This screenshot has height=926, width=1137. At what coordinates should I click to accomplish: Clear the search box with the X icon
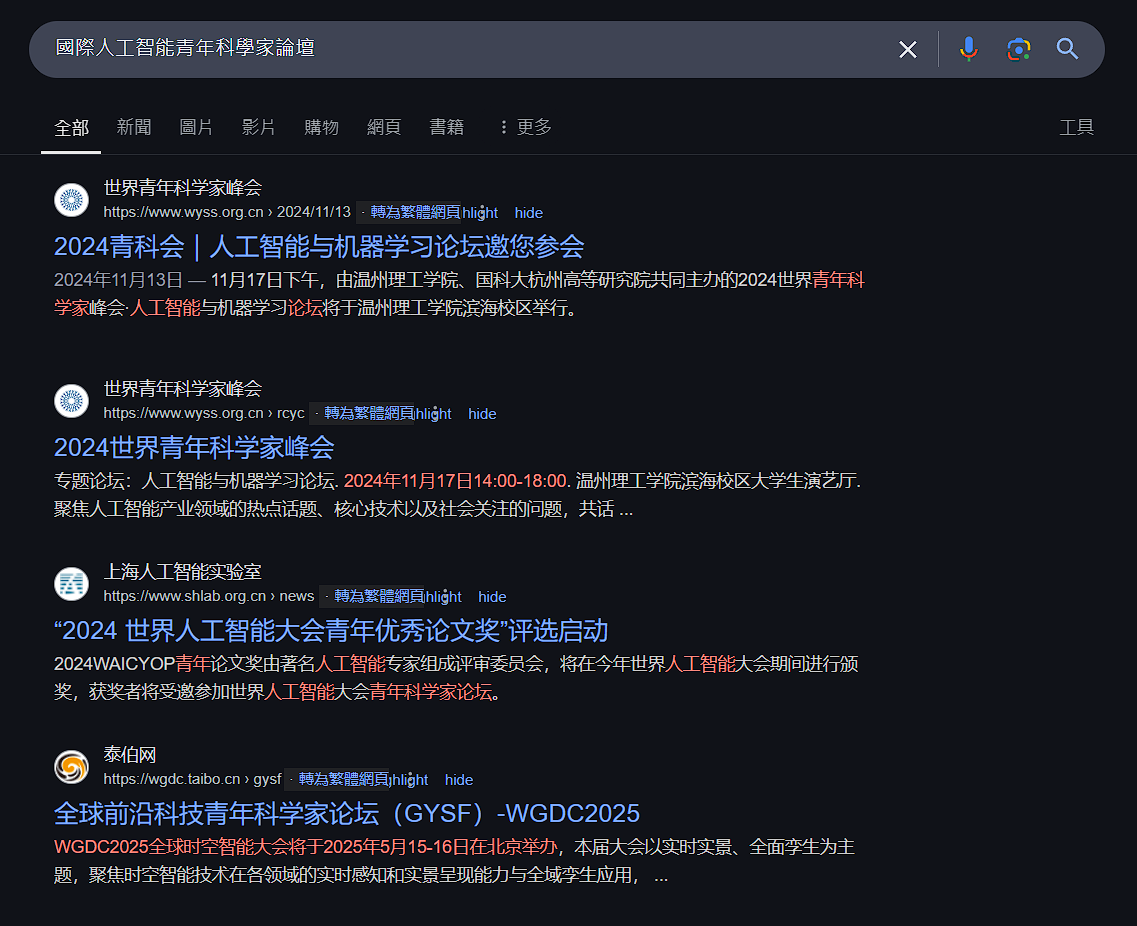point(907,49)
